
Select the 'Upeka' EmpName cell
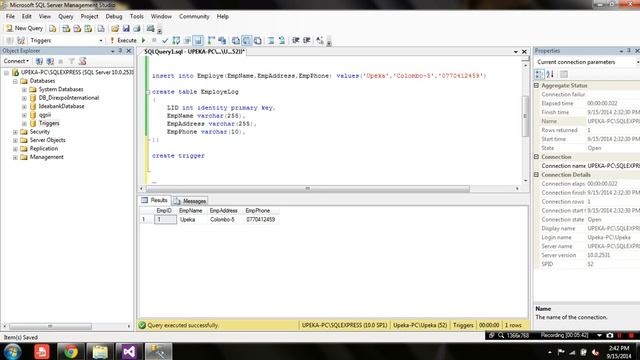[x=191, y=220]
